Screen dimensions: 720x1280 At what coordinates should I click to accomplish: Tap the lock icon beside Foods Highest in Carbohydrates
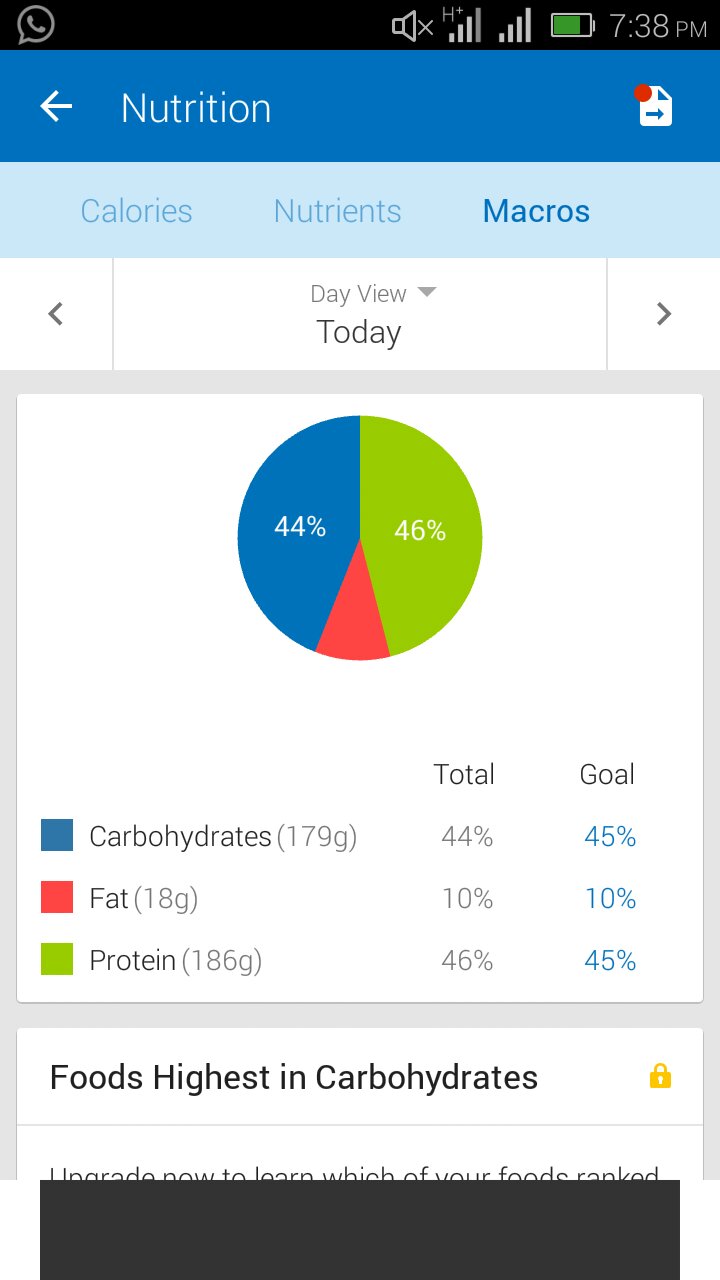click(x=660, y=1077)
